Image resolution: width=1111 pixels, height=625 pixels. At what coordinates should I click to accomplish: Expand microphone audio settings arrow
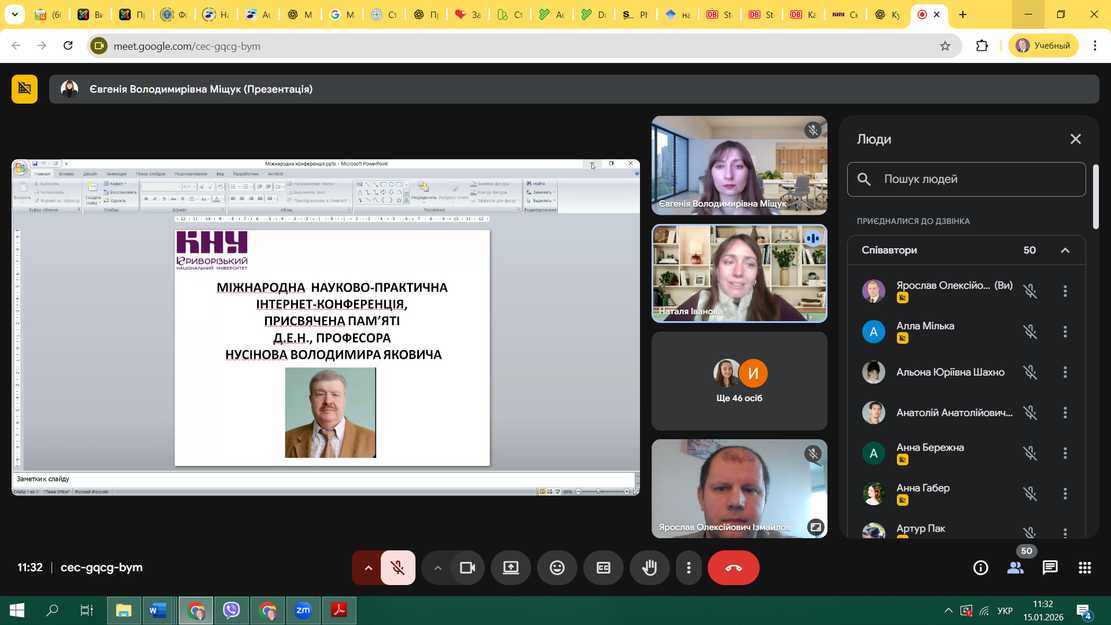coord(367,568)
